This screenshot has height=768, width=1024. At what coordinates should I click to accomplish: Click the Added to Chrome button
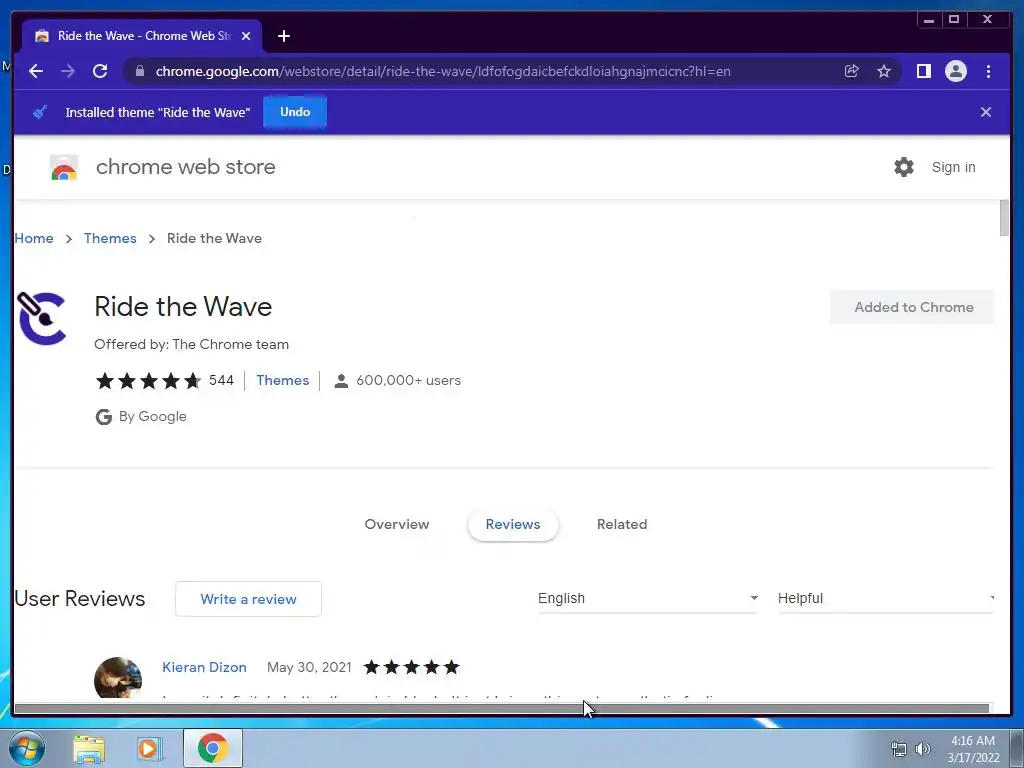click(913, 307)
